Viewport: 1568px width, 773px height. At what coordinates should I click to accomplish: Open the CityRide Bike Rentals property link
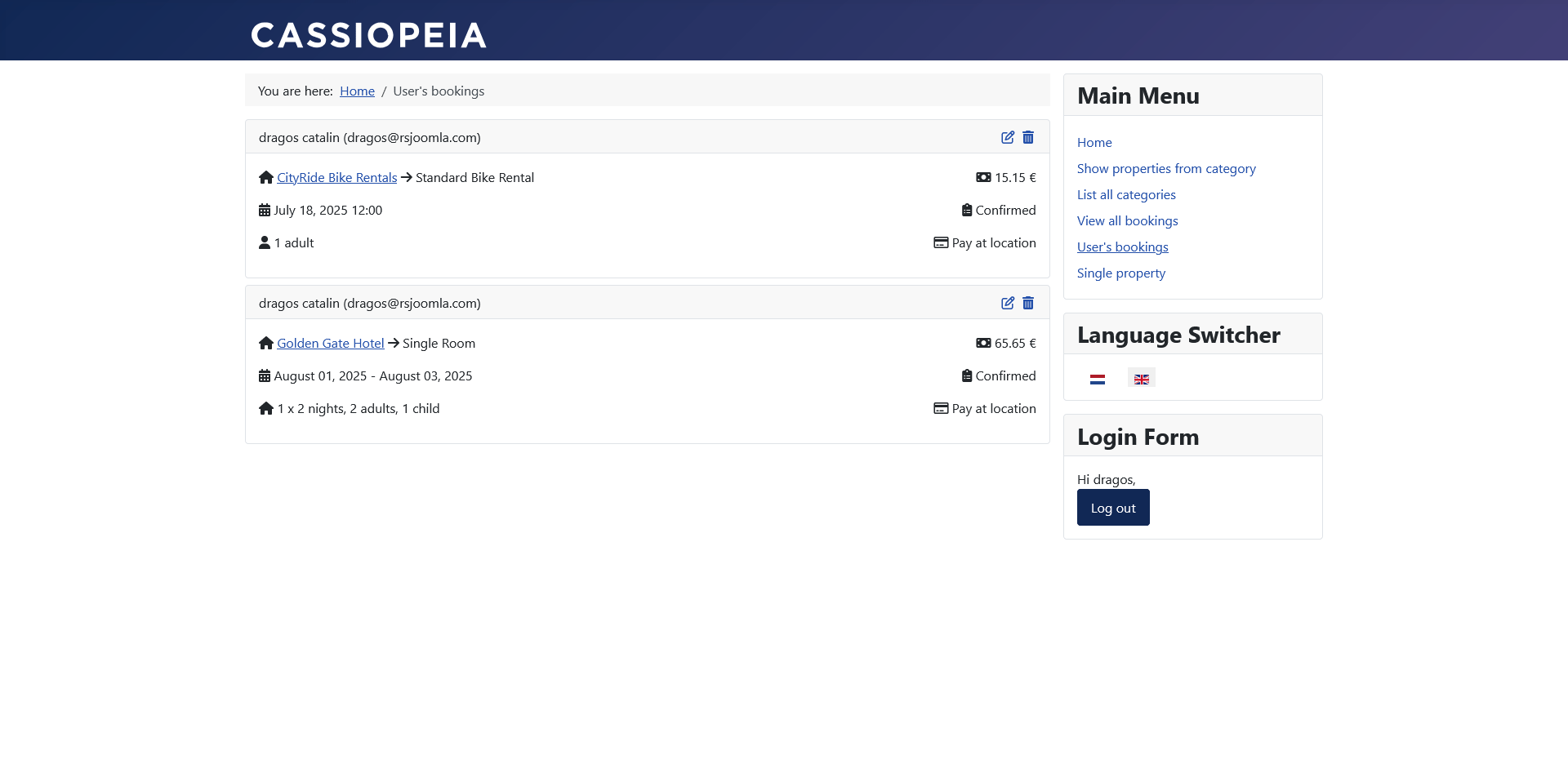336,177
